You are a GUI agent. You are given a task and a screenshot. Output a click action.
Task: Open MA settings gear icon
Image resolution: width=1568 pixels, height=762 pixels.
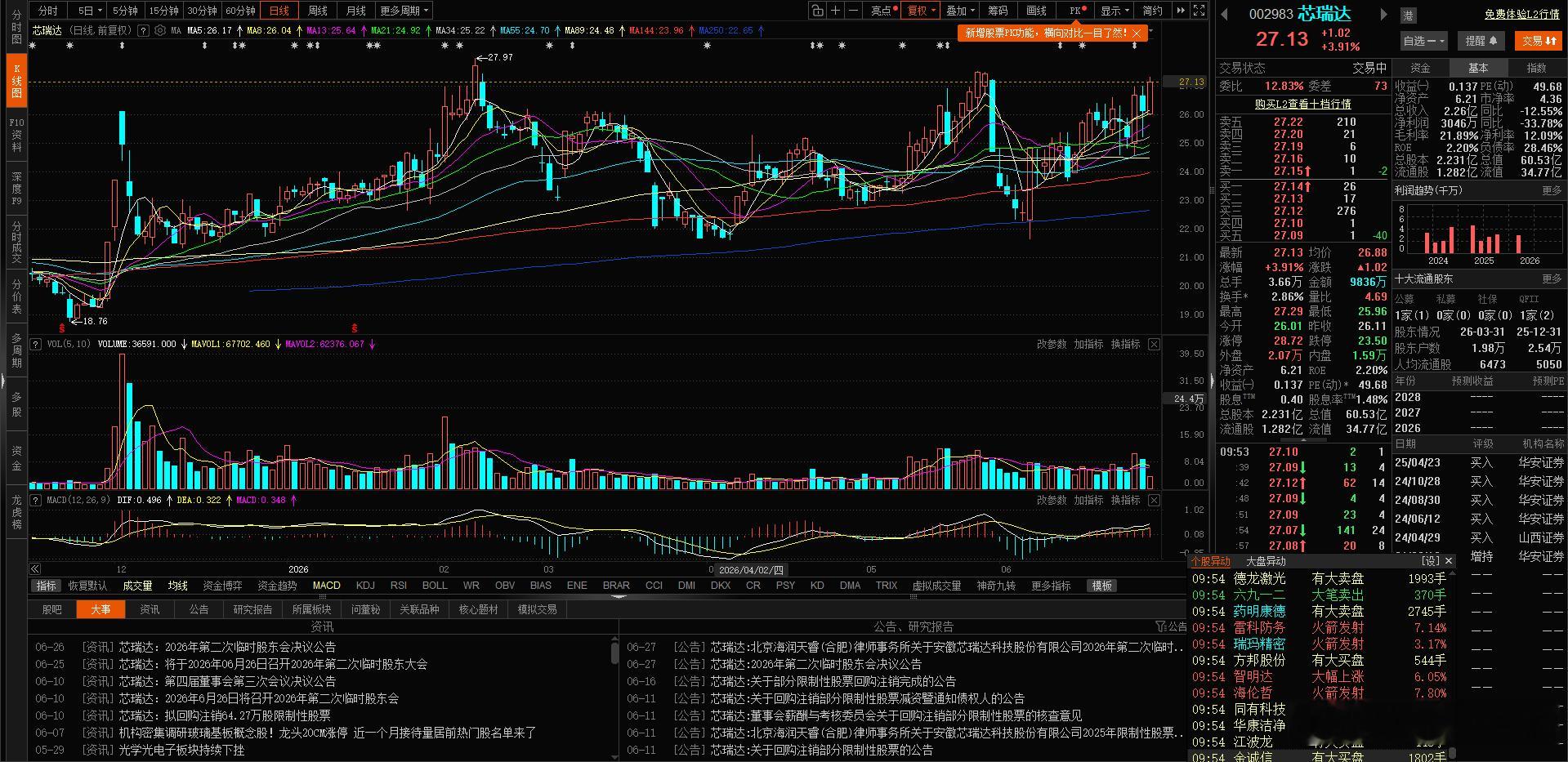click(160, 30)
